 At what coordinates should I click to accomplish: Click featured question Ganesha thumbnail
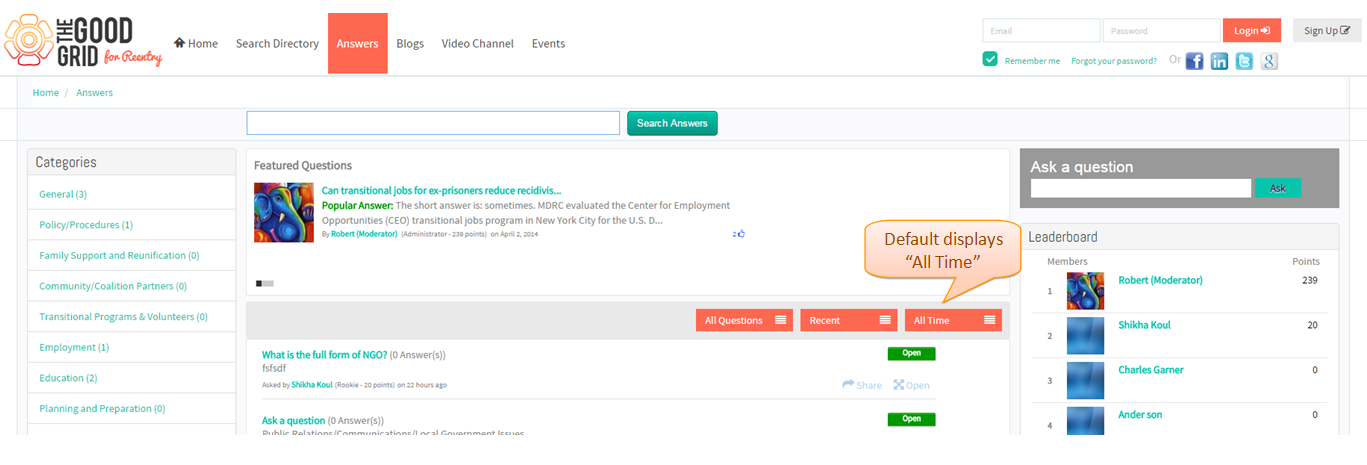[284, 212]
